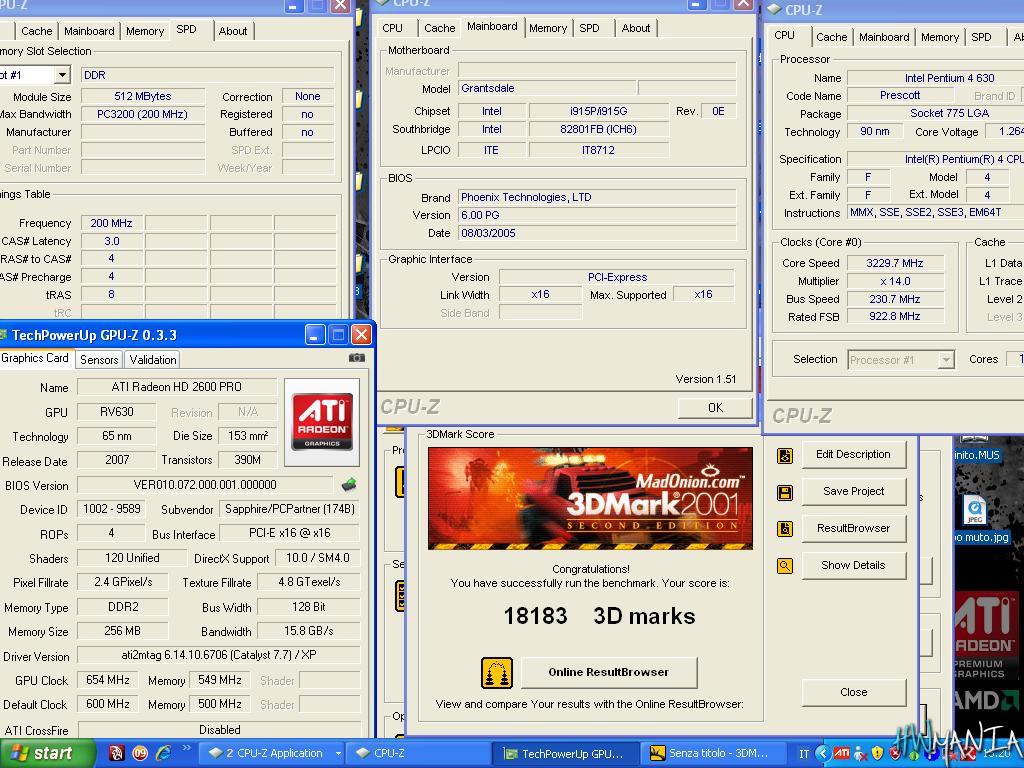Open Mainboard tab in right CPU-Z window
The image size is (1024, 768).
[x=884, y=37]
